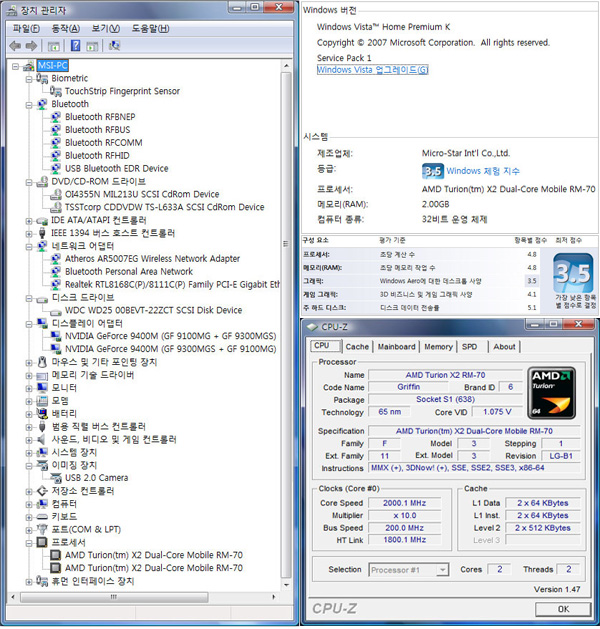Expand the 메모리 기술 드라이버 category
Image resolution: width=600 pixels, height=629 pixels.
coord(29,376)
